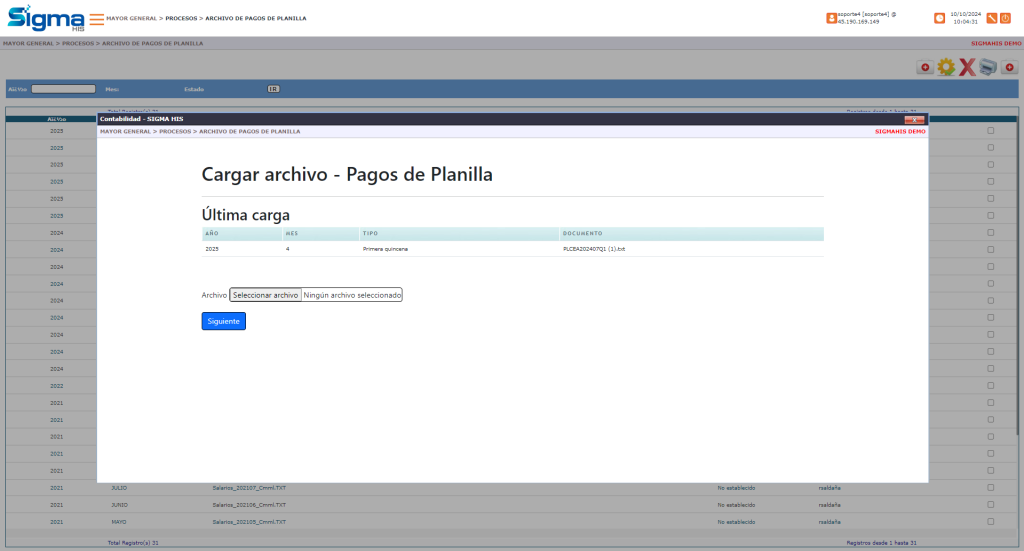Check the box for the MAYO 2021 row
The image size is (1024, 551).
point(991,522)
